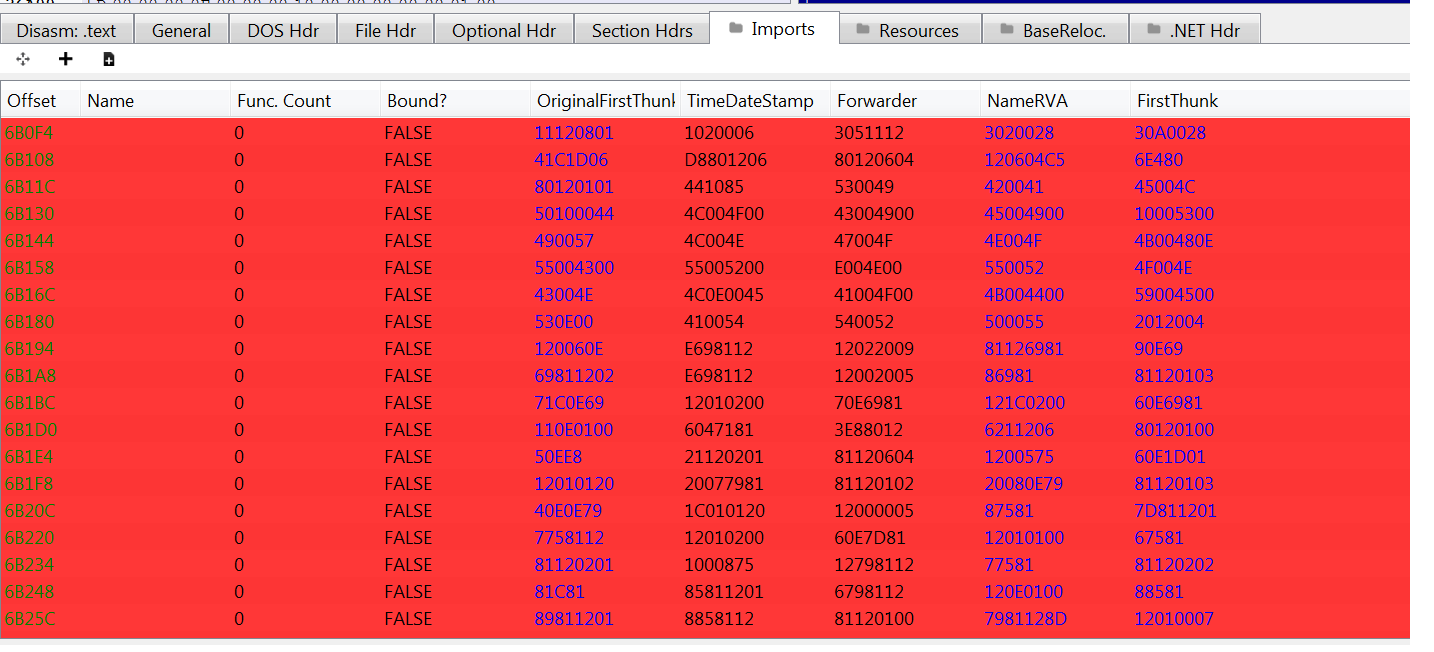1434x652 pixels.
Task: Click TimeDateStamp value 85811201
Action: point(725,592)
